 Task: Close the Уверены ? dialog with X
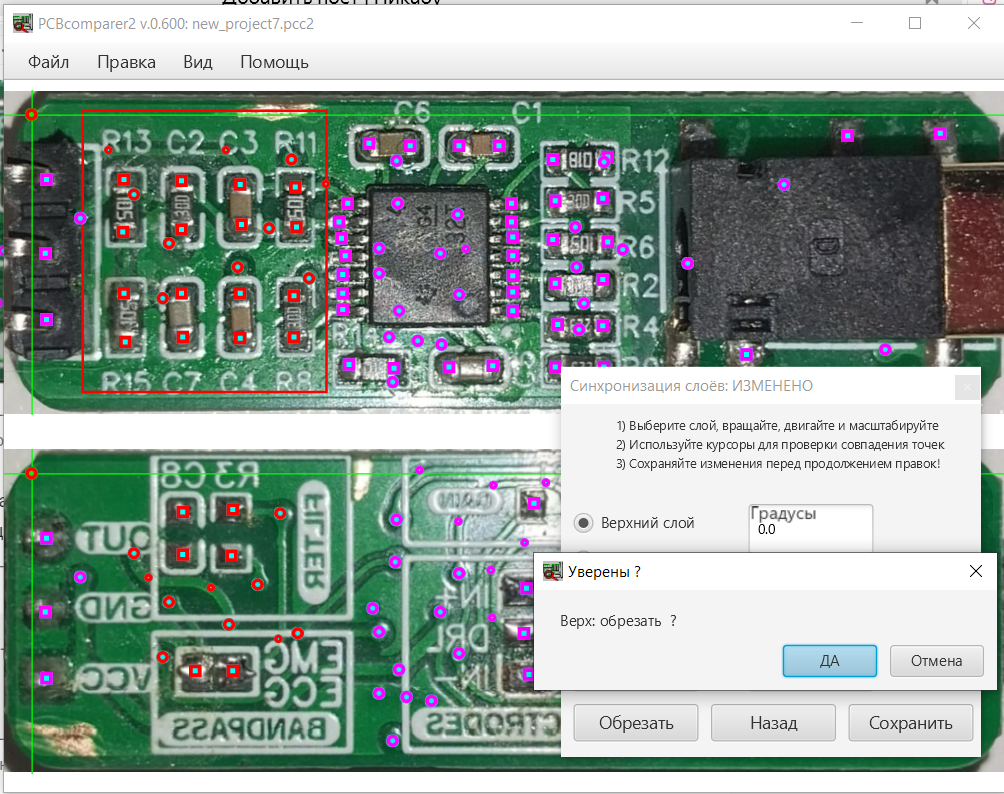(976, 571)
